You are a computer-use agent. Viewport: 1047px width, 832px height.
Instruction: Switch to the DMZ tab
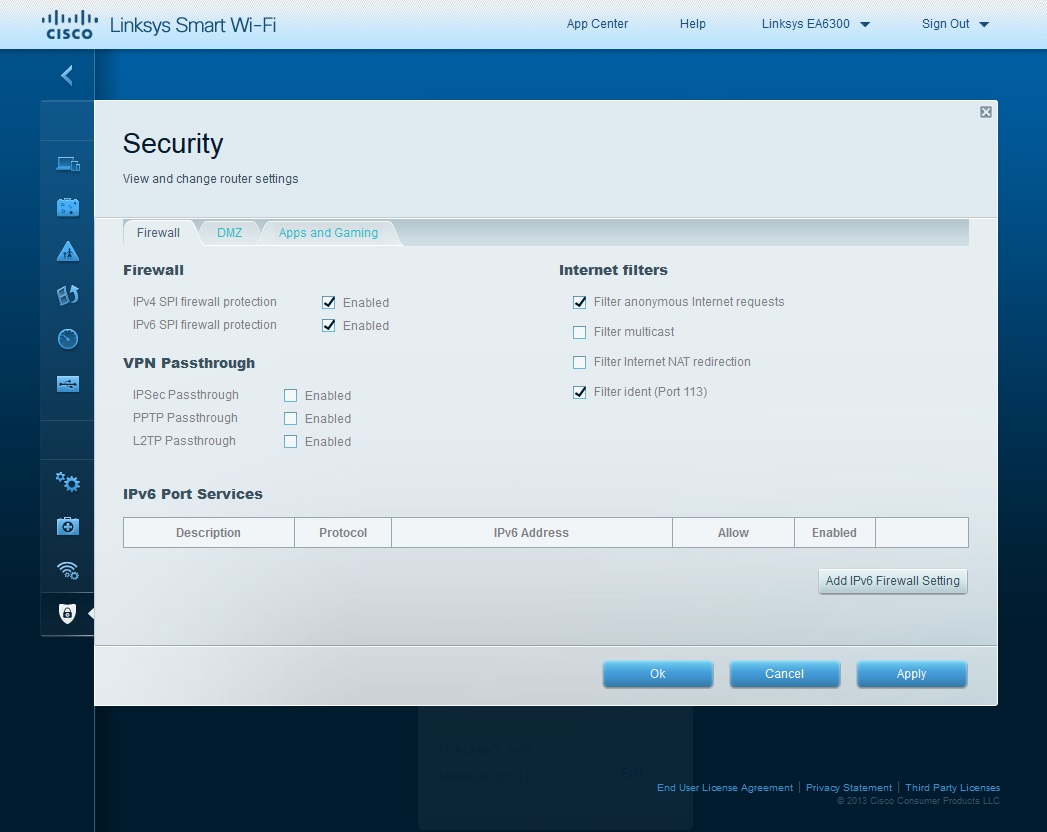tap(229, 233)
